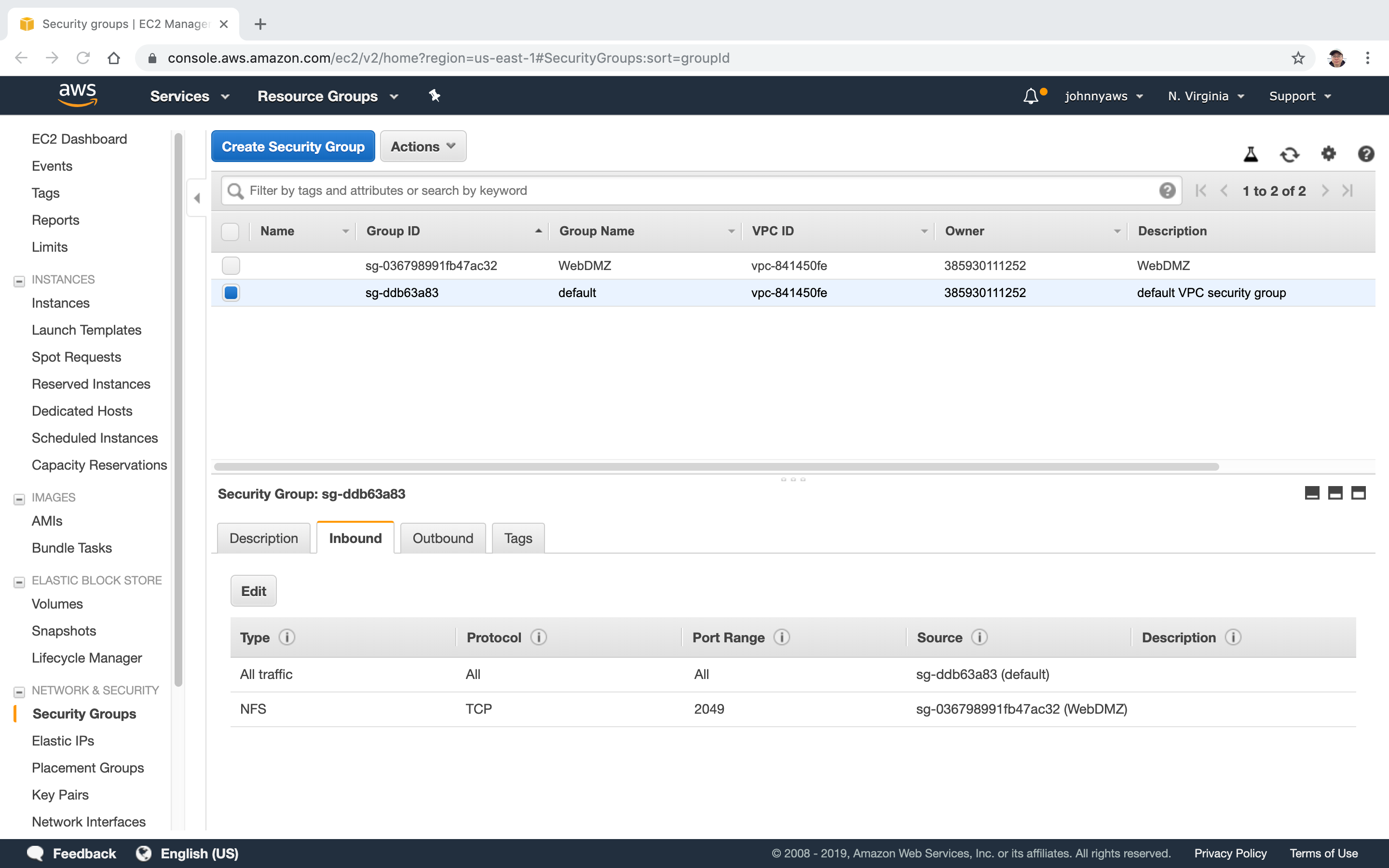Check the WebDMZ security group row
Screen dimensions: 1389x868
tap(231, 265)
